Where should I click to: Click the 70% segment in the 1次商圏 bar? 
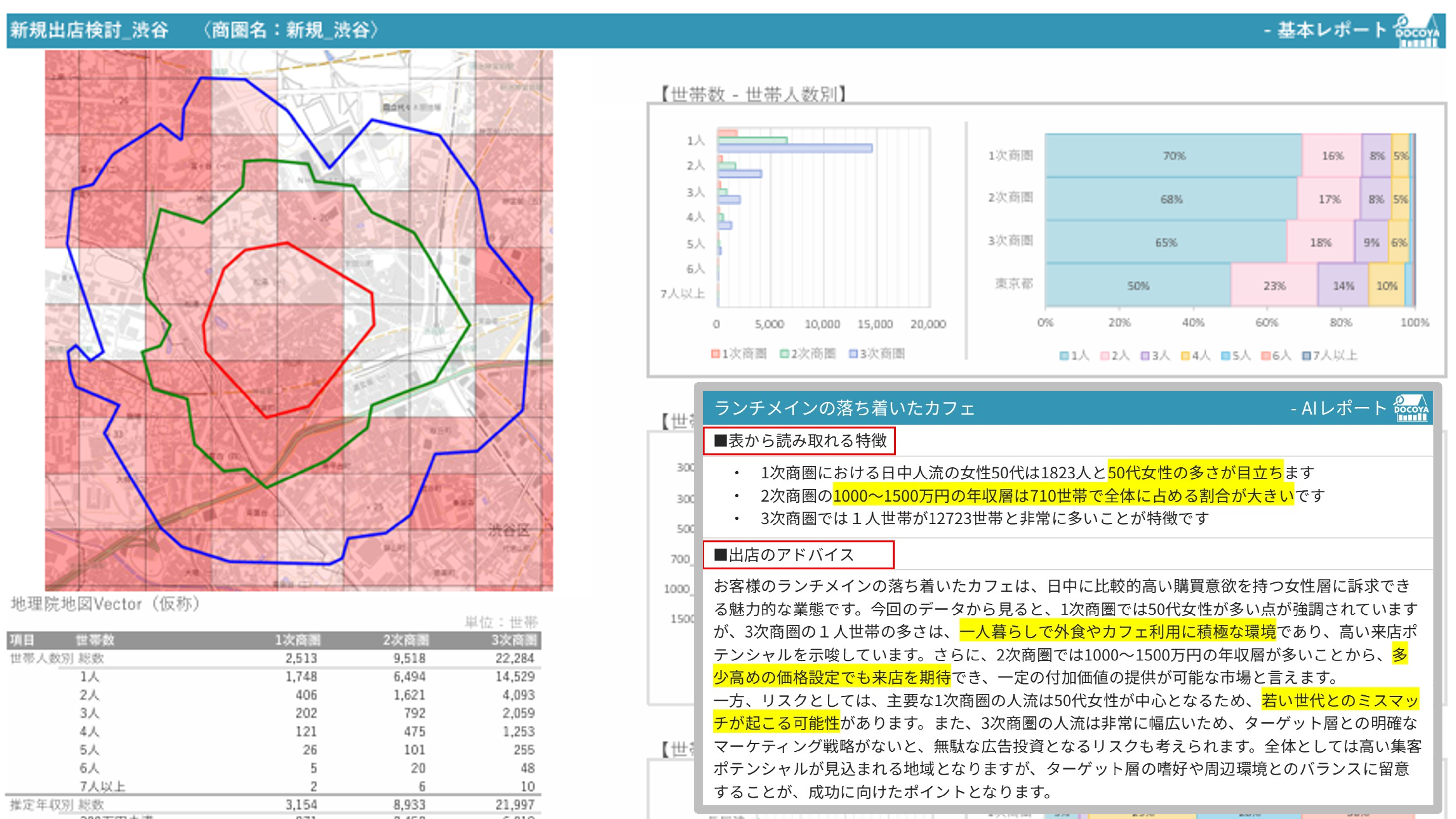point(1173,156)
